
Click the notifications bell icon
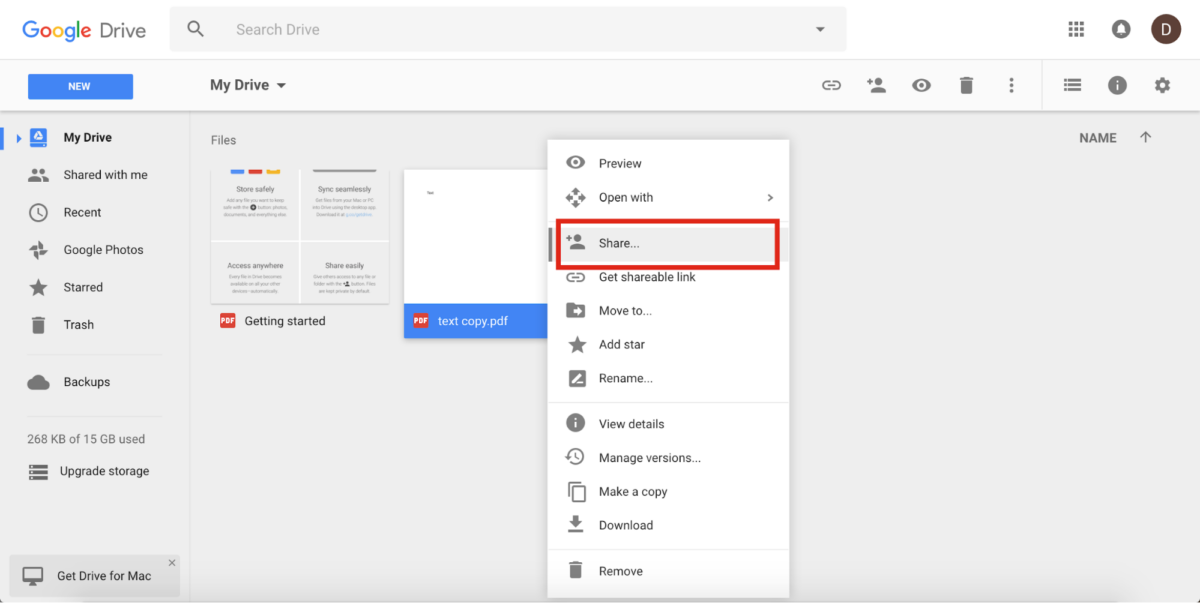1121,29
